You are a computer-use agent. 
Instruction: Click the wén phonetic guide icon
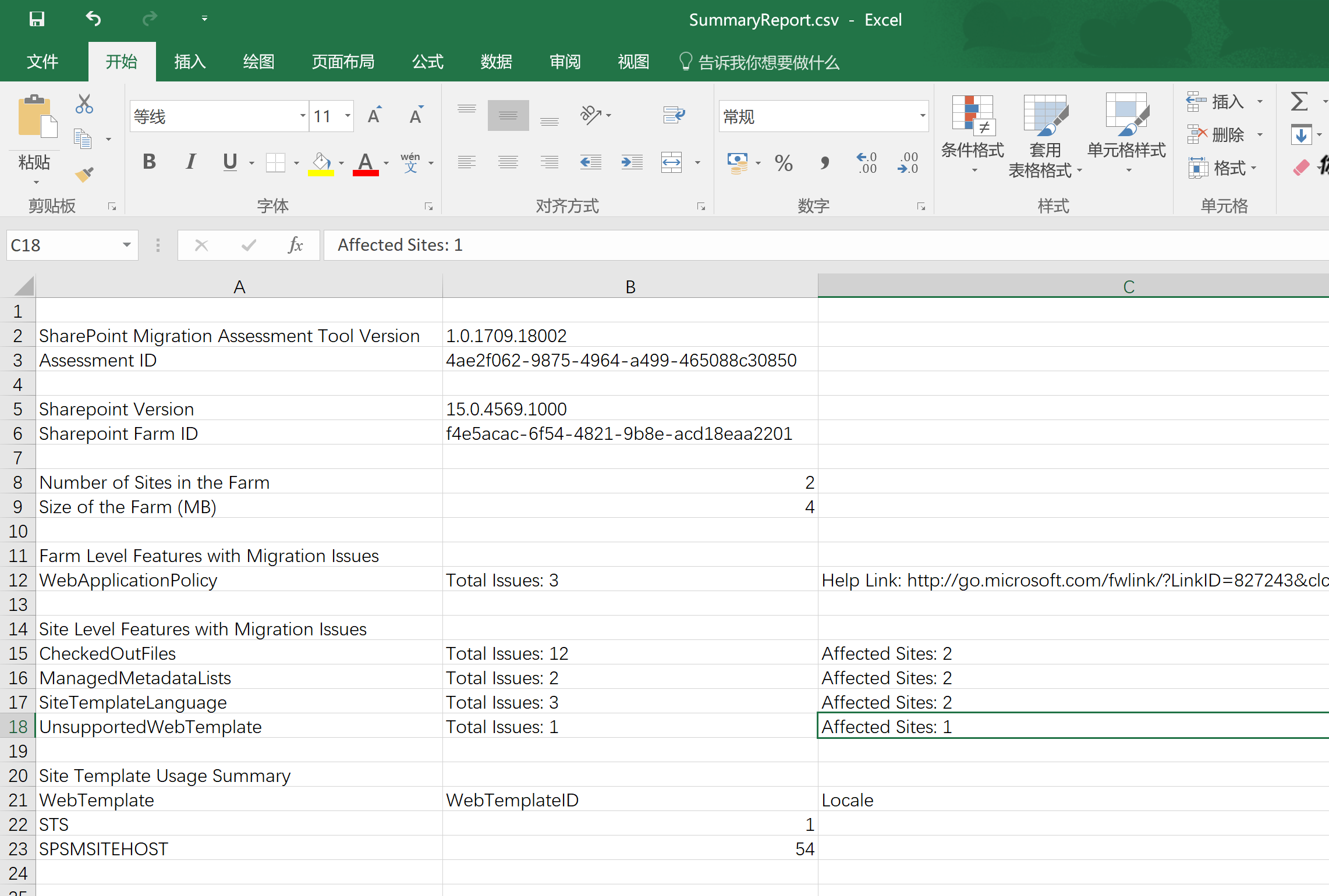(410, 162)
